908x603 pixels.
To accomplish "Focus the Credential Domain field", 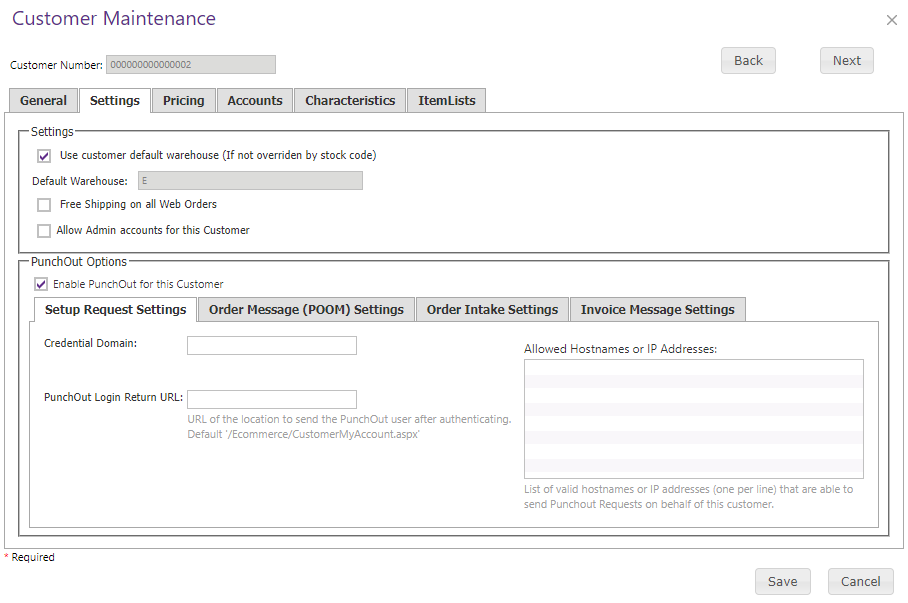I will pyautogui.click(x=272, y=345).
